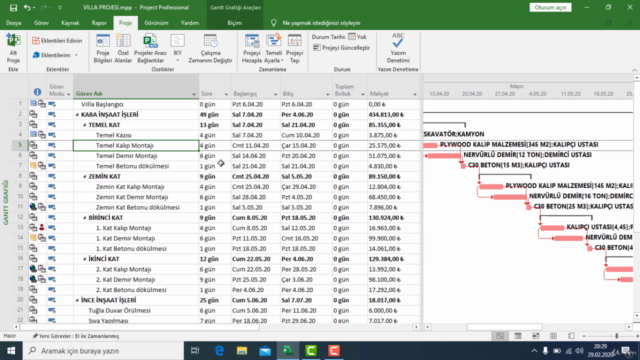Click the Oturum açın sign-in button

[550, 7]
